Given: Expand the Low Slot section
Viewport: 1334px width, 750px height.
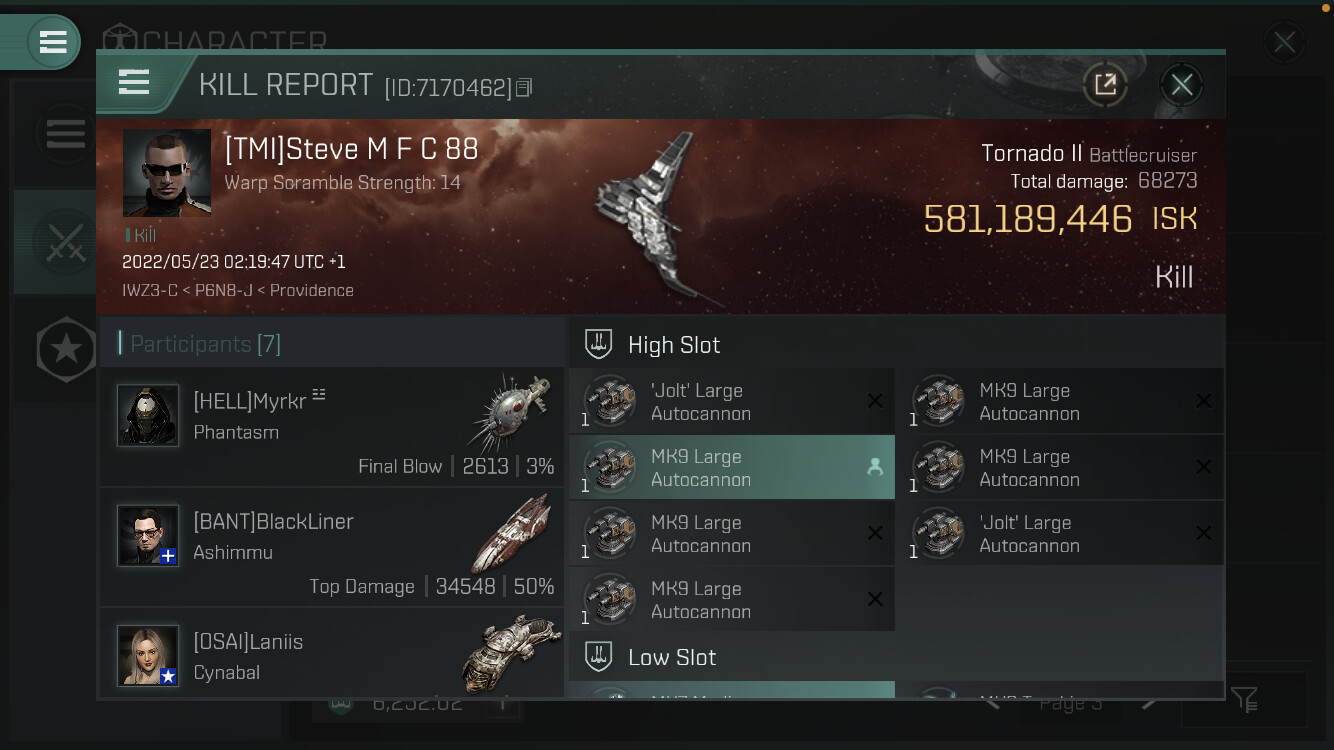Looking at the screenshot, I should [897, 657].
